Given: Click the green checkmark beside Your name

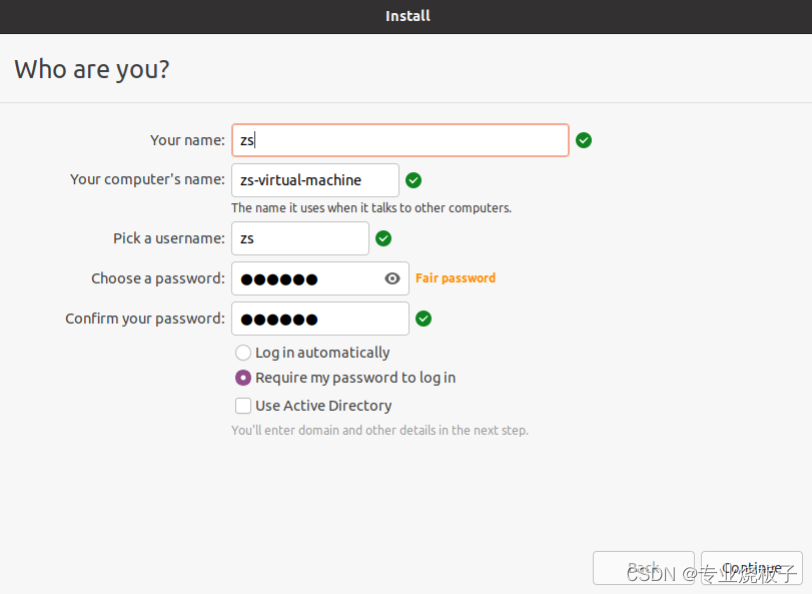Looking at the screenshot, I should pos(584,140).
